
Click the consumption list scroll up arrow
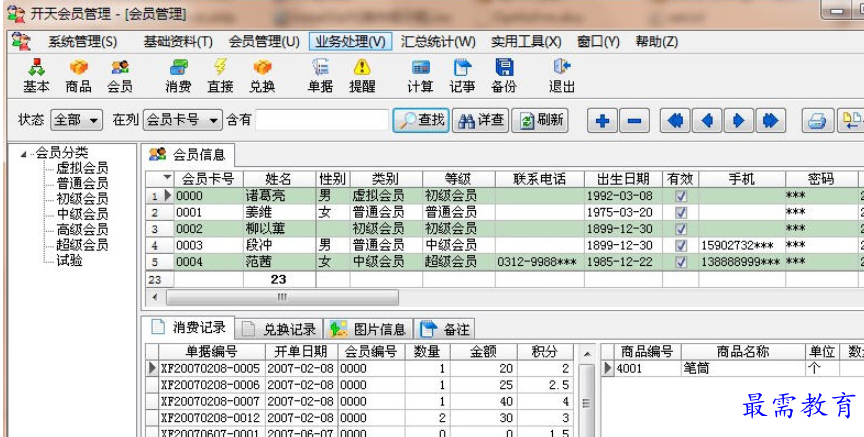coord(587,353)
